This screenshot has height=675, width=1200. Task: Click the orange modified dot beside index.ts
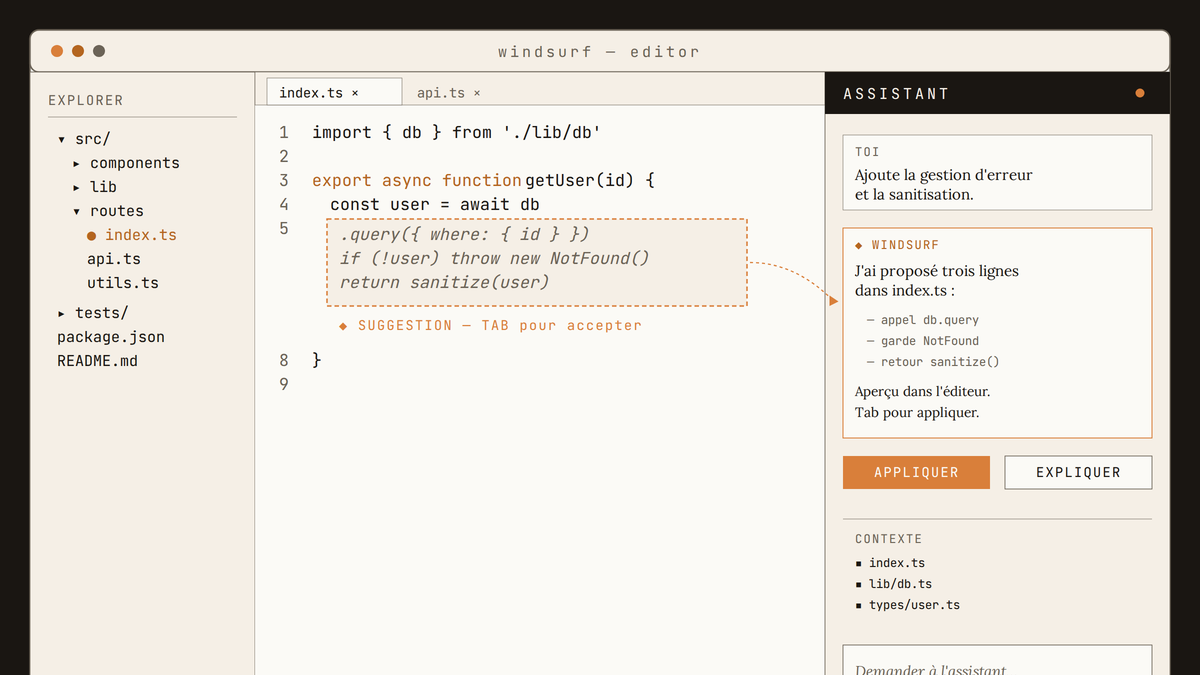[x=92, y=236]
